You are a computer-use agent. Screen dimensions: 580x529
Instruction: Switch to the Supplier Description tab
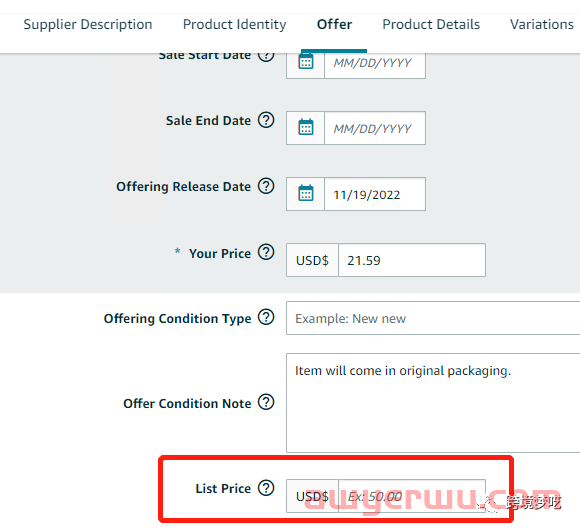pyautogui.click(x=88, y=24)
